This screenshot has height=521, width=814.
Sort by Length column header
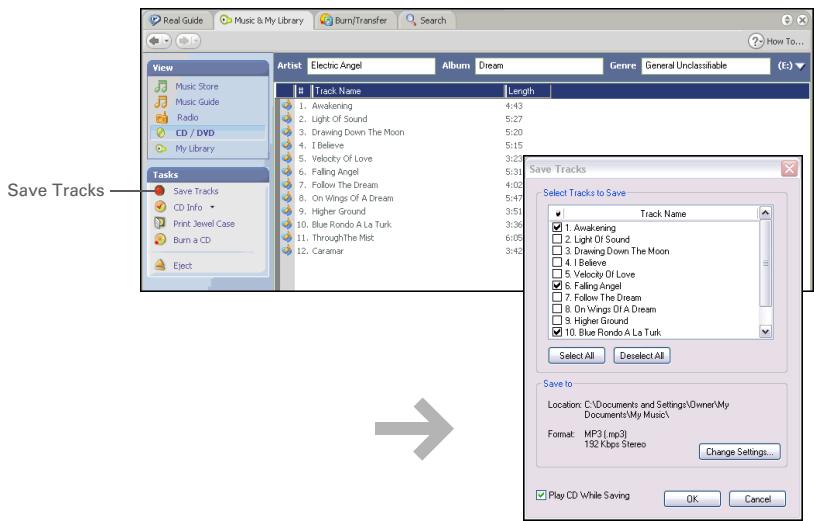(528, 91)
